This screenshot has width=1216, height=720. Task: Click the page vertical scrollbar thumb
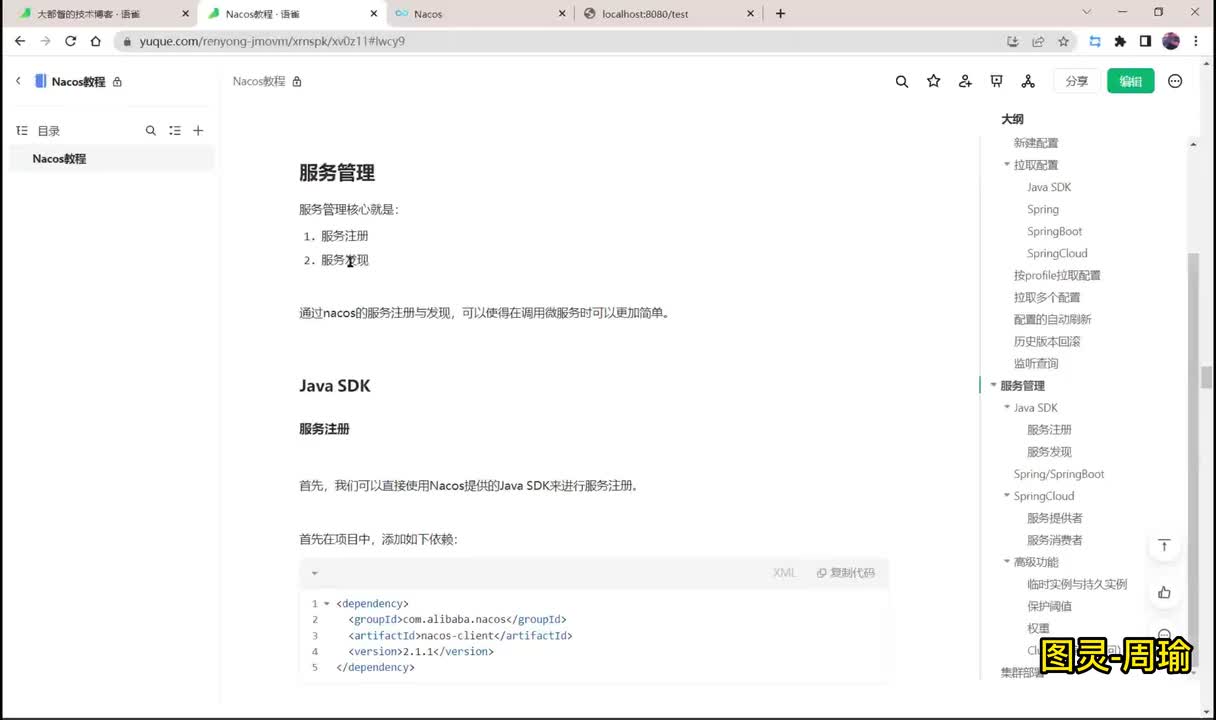point(1207,377)
